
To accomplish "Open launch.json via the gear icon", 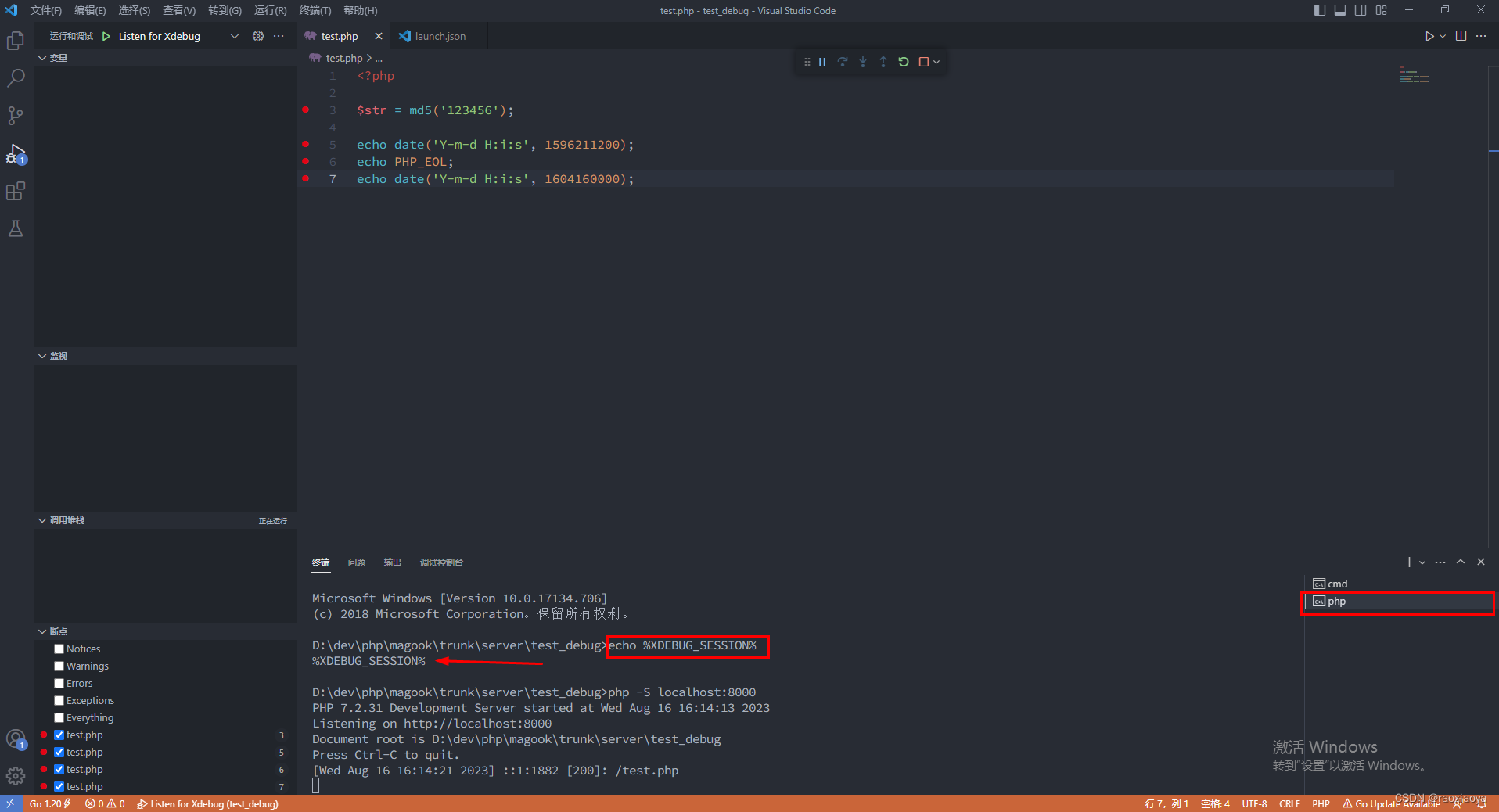I will tap(257, 35).
